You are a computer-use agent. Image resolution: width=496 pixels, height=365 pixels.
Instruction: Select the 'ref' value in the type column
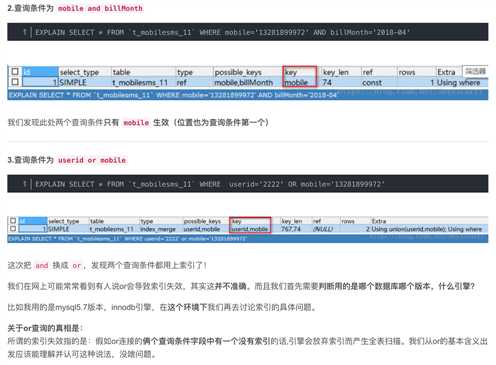coord(182,82)
